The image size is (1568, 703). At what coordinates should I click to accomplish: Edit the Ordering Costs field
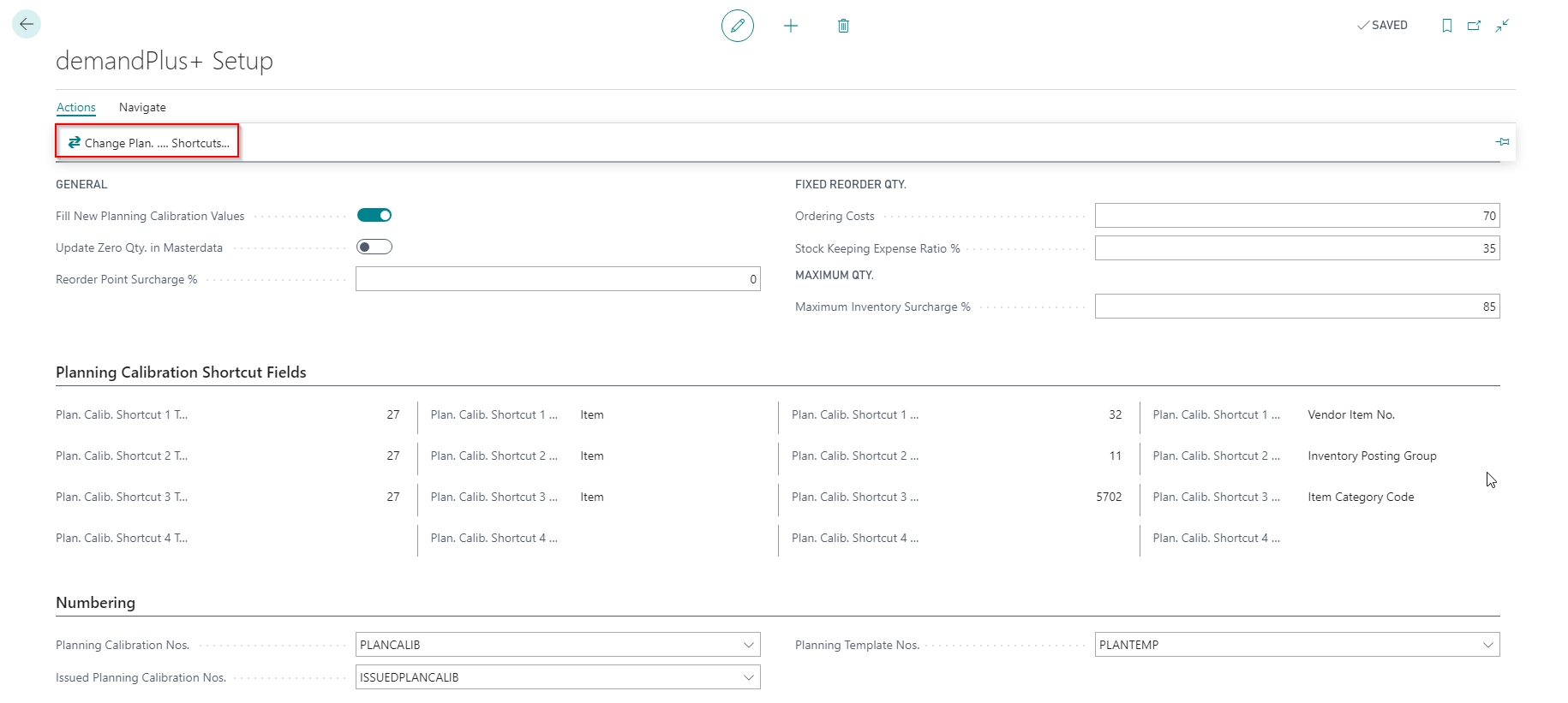tap(1297, 216)
